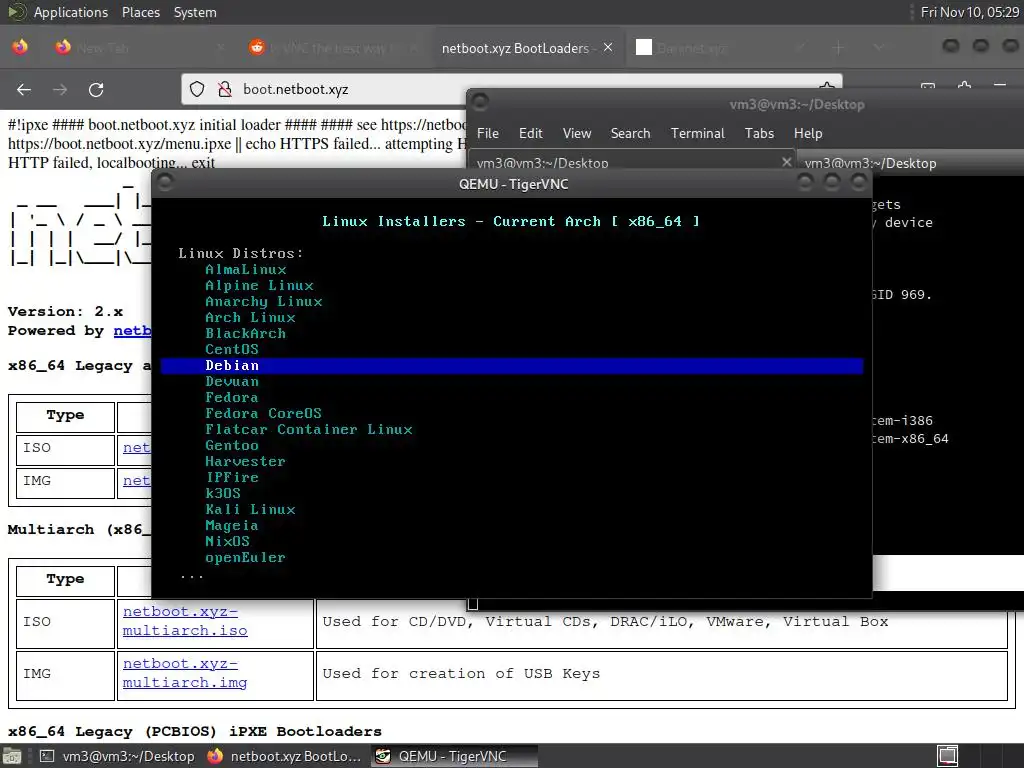Select Devuan in the boot menu
Image resolution: width=1024 pixels, height=768 pixels.
(232, 381)
